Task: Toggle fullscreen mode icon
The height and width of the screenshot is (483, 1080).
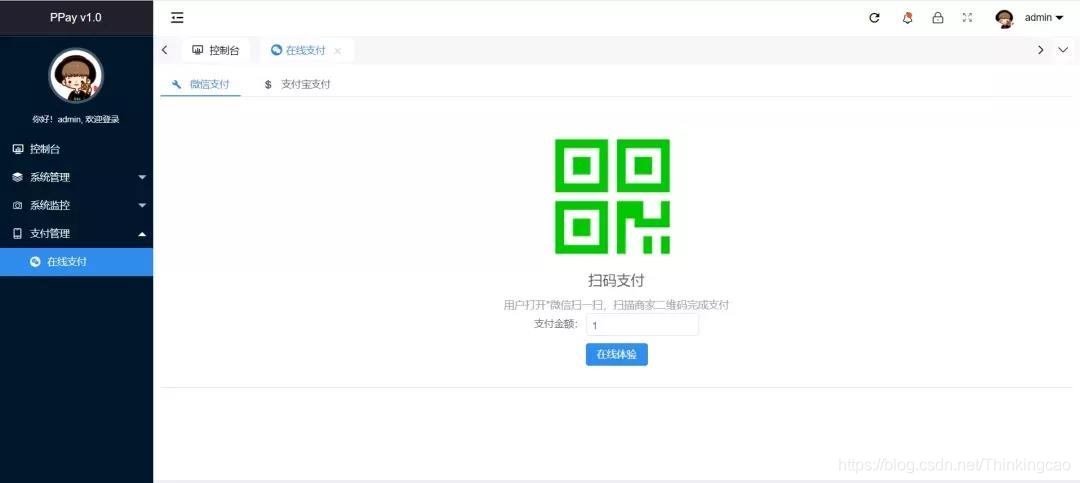Action: (x=967, y=18)
